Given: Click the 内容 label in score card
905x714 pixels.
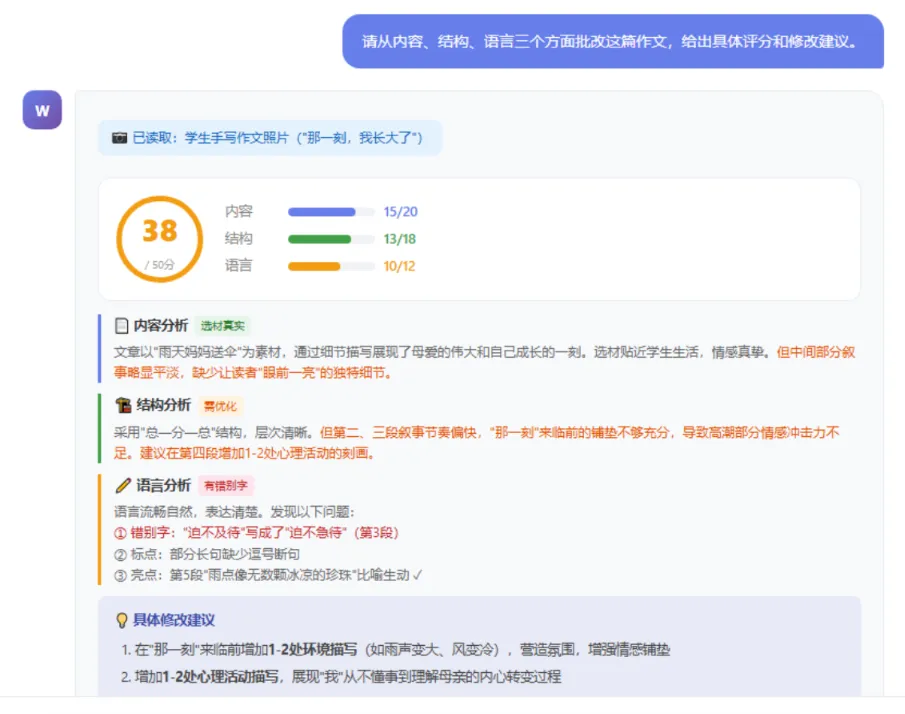Looking at the screenshot, I should 239,211.
